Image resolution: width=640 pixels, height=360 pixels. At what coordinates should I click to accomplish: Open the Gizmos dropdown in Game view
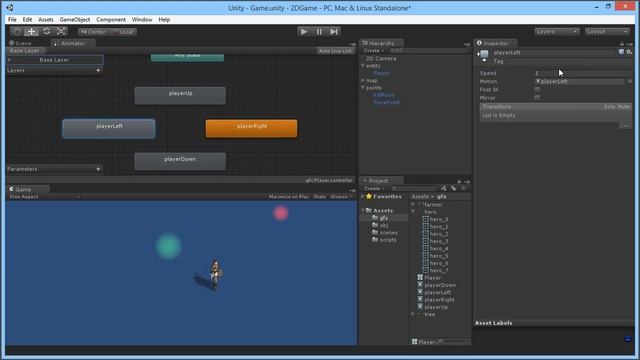tap(341, 197)
